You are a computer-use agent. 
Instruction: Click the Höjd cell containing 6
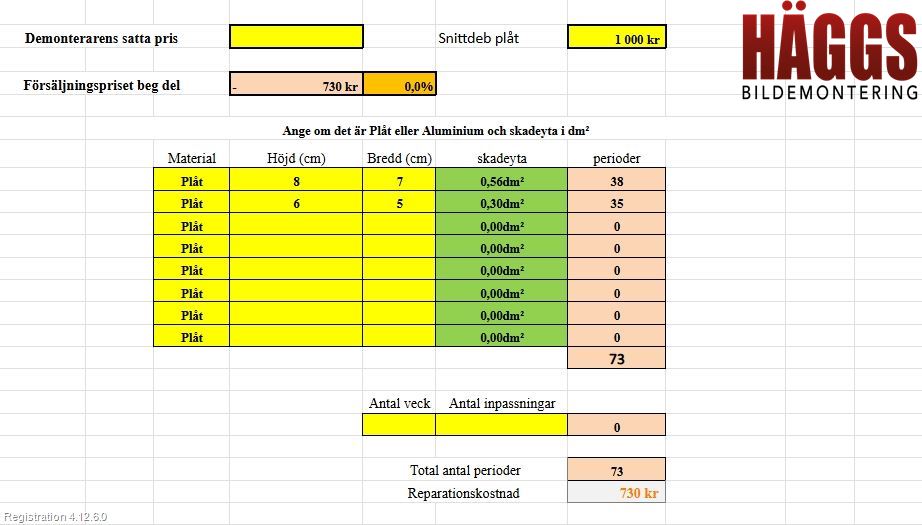tap(296, 202)
